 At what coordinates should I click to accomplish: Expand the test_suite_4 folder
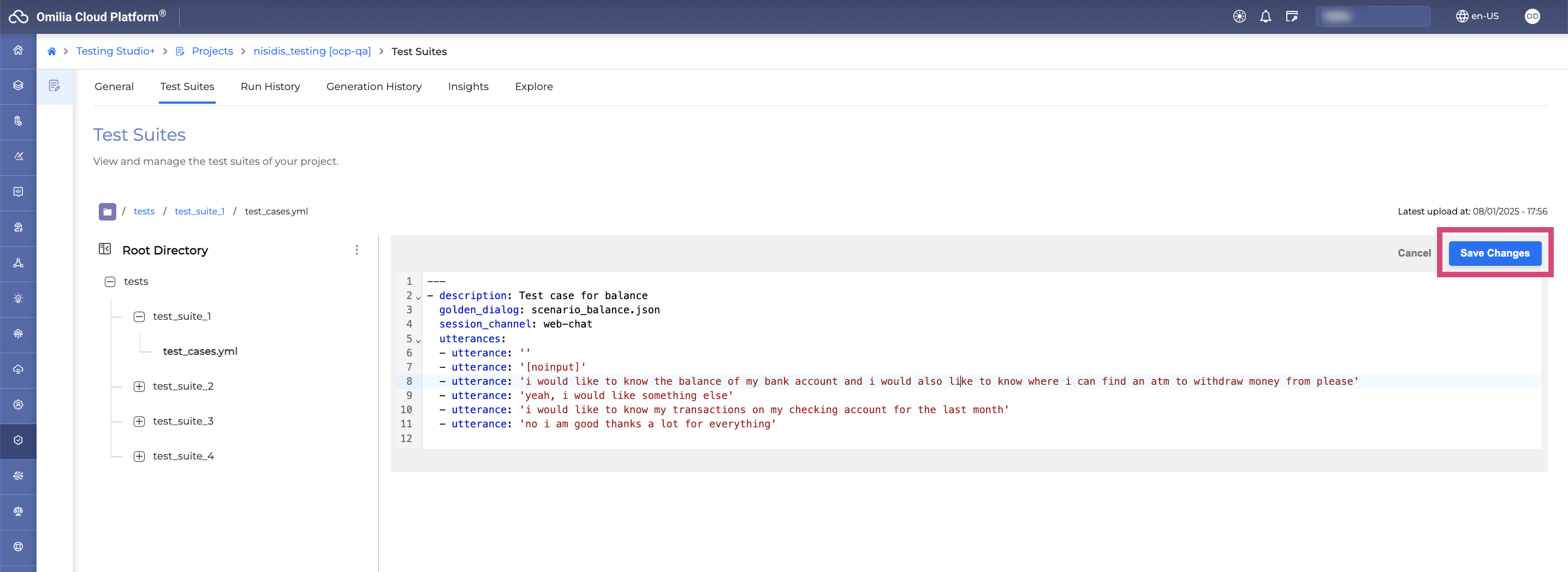139,456
